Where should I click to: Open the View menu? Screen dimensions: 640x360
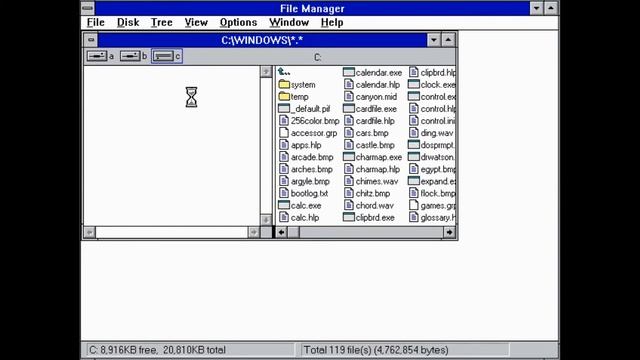[196, 22]
